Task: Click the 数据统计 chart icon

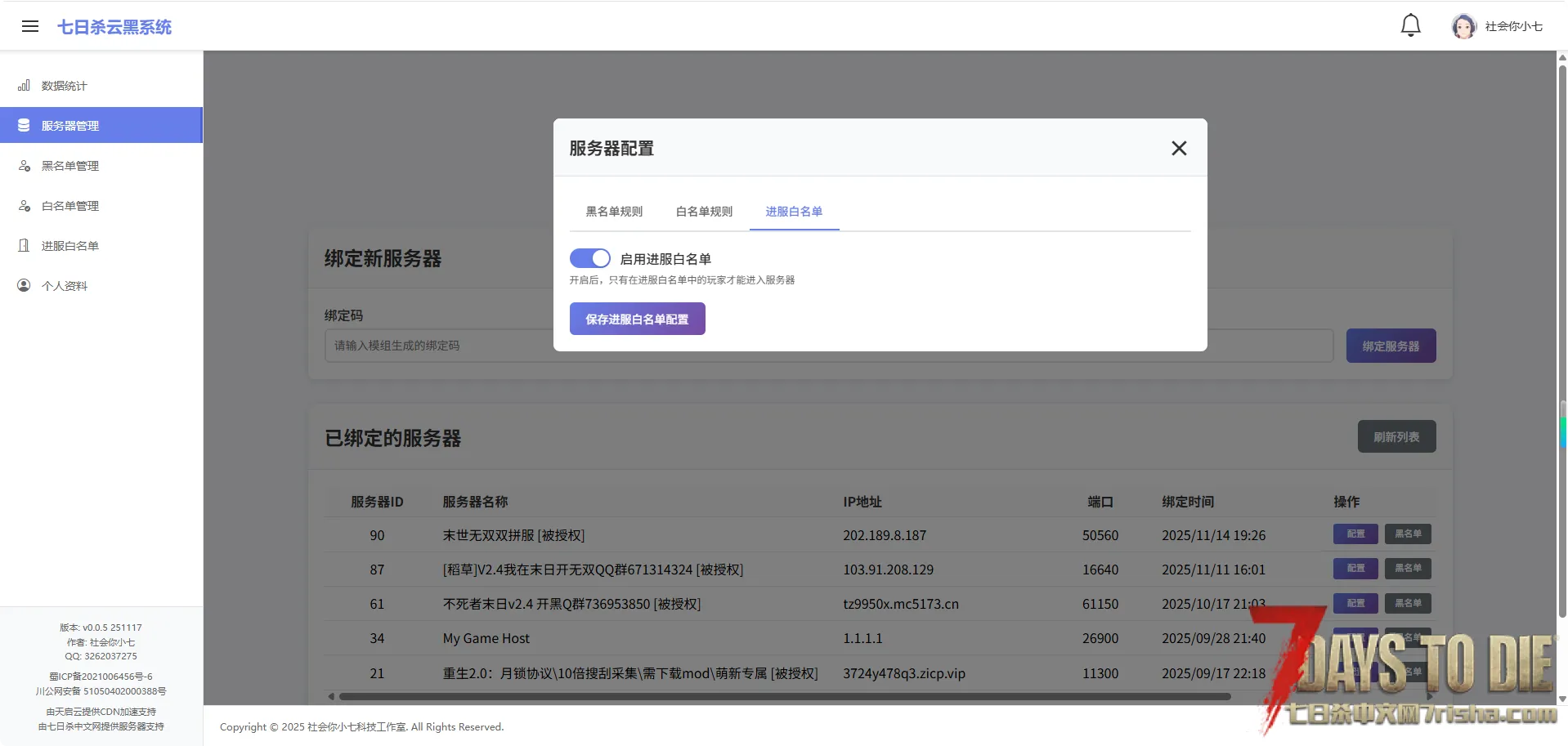Action: [x=25, y=85]
